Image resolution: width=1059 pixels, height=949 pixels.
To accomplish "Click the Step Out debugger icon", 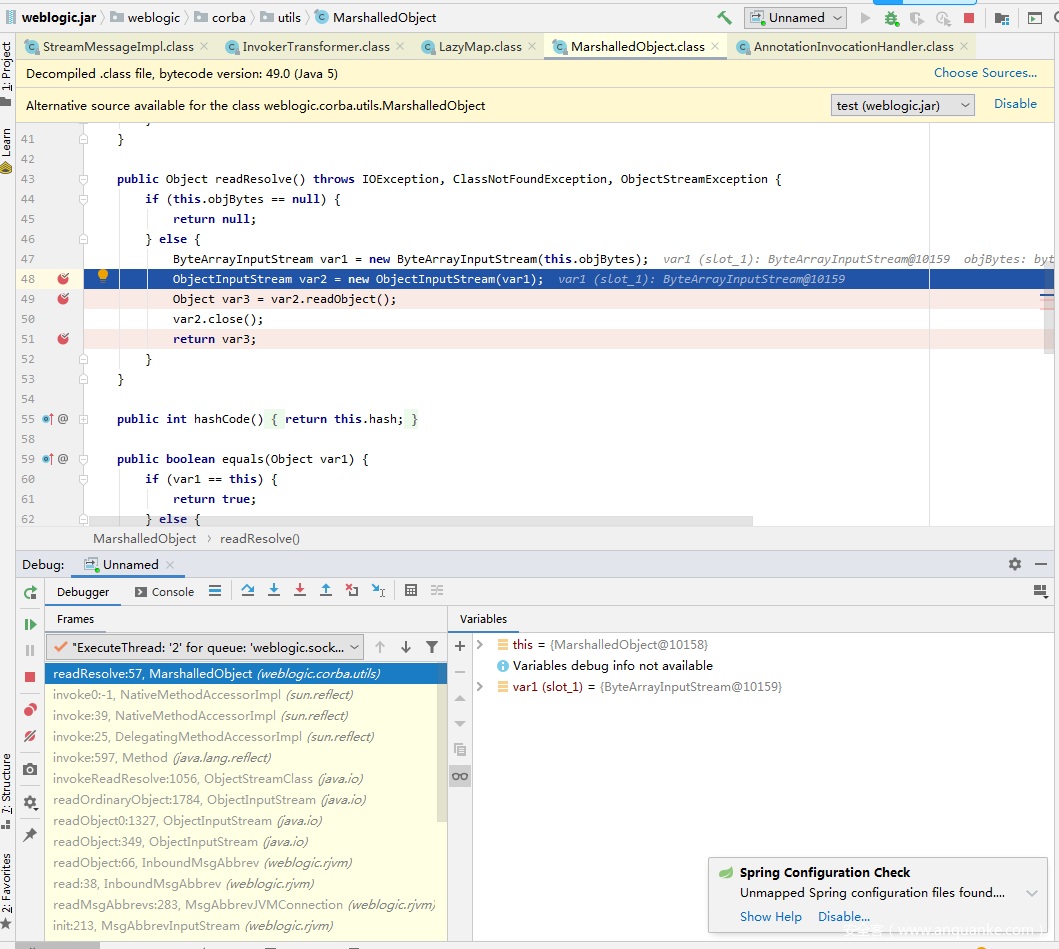I will [326, 591].
